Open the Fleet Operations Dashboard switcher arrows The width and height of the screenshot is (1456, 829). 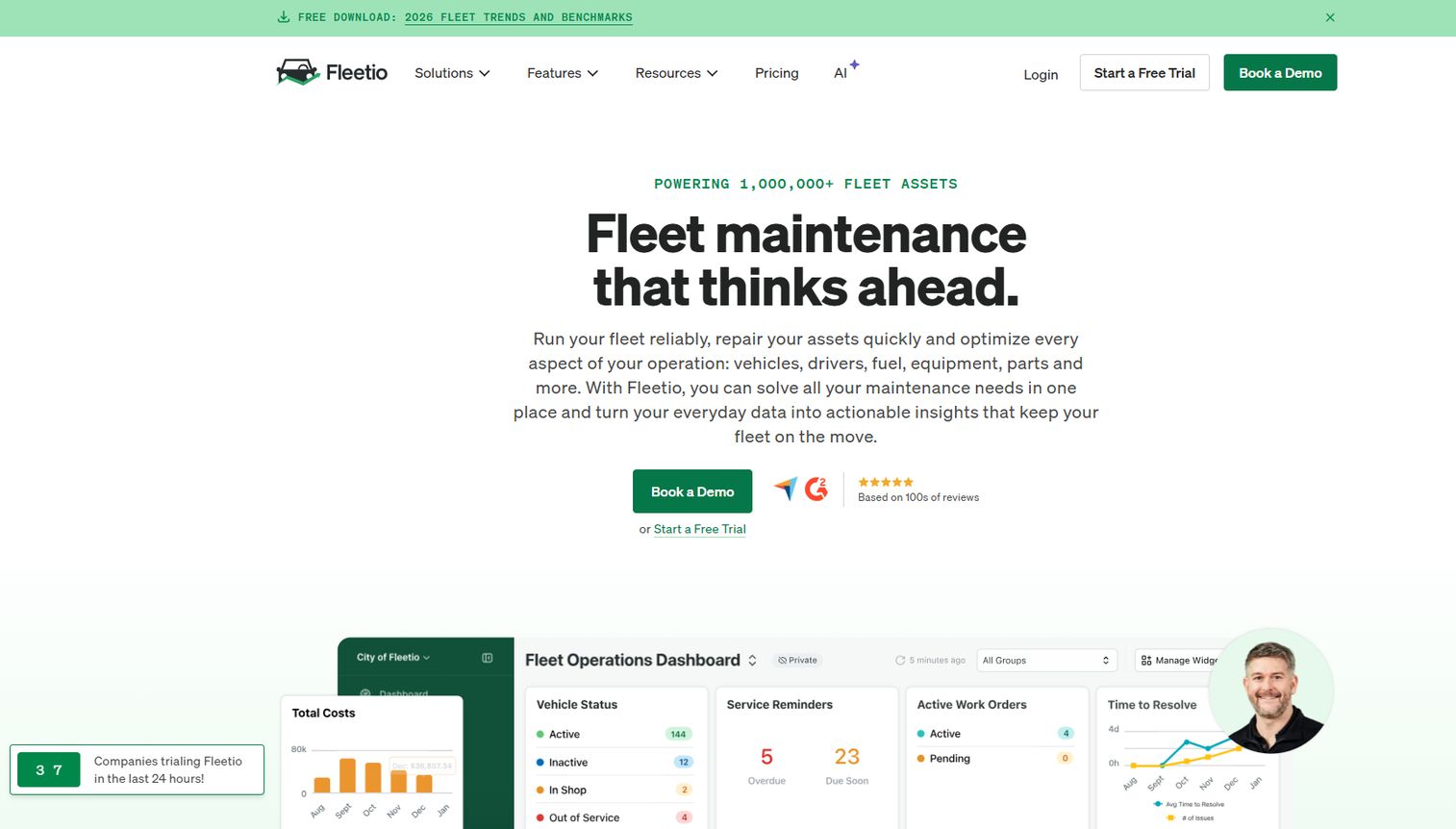[x=752, y=661]
